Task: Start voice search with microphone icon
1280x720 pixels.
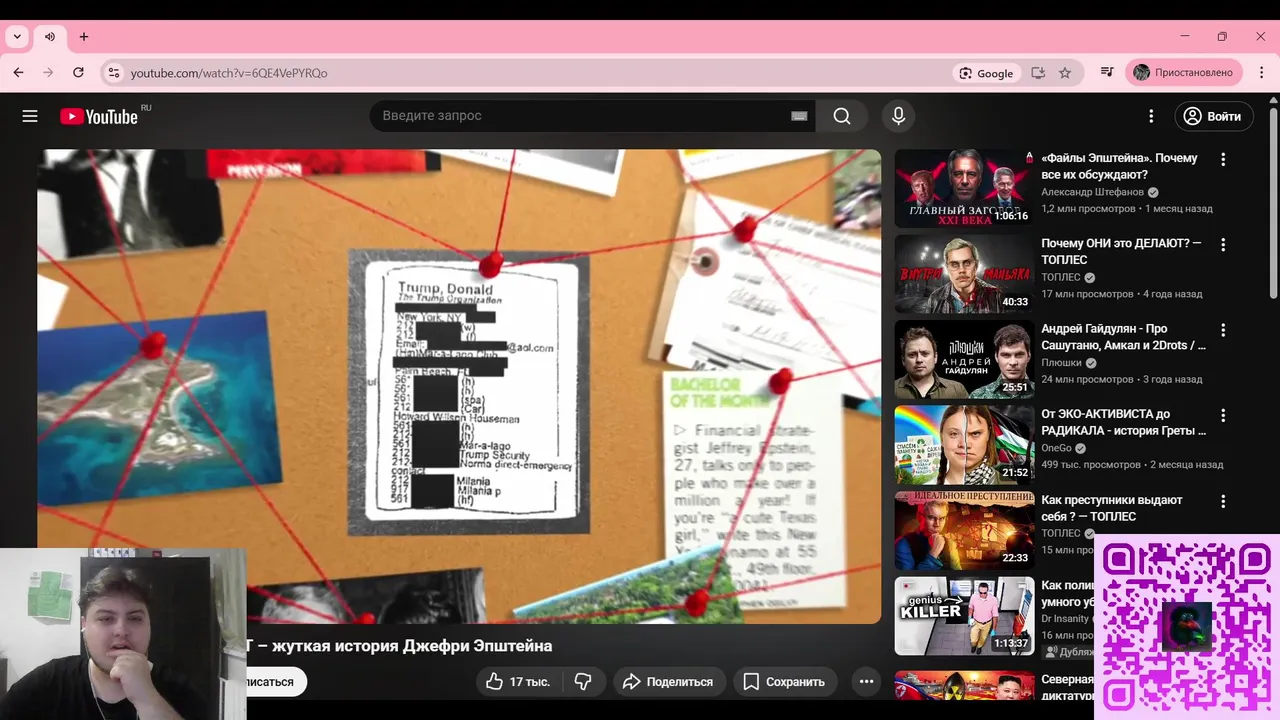Action: 898,116
